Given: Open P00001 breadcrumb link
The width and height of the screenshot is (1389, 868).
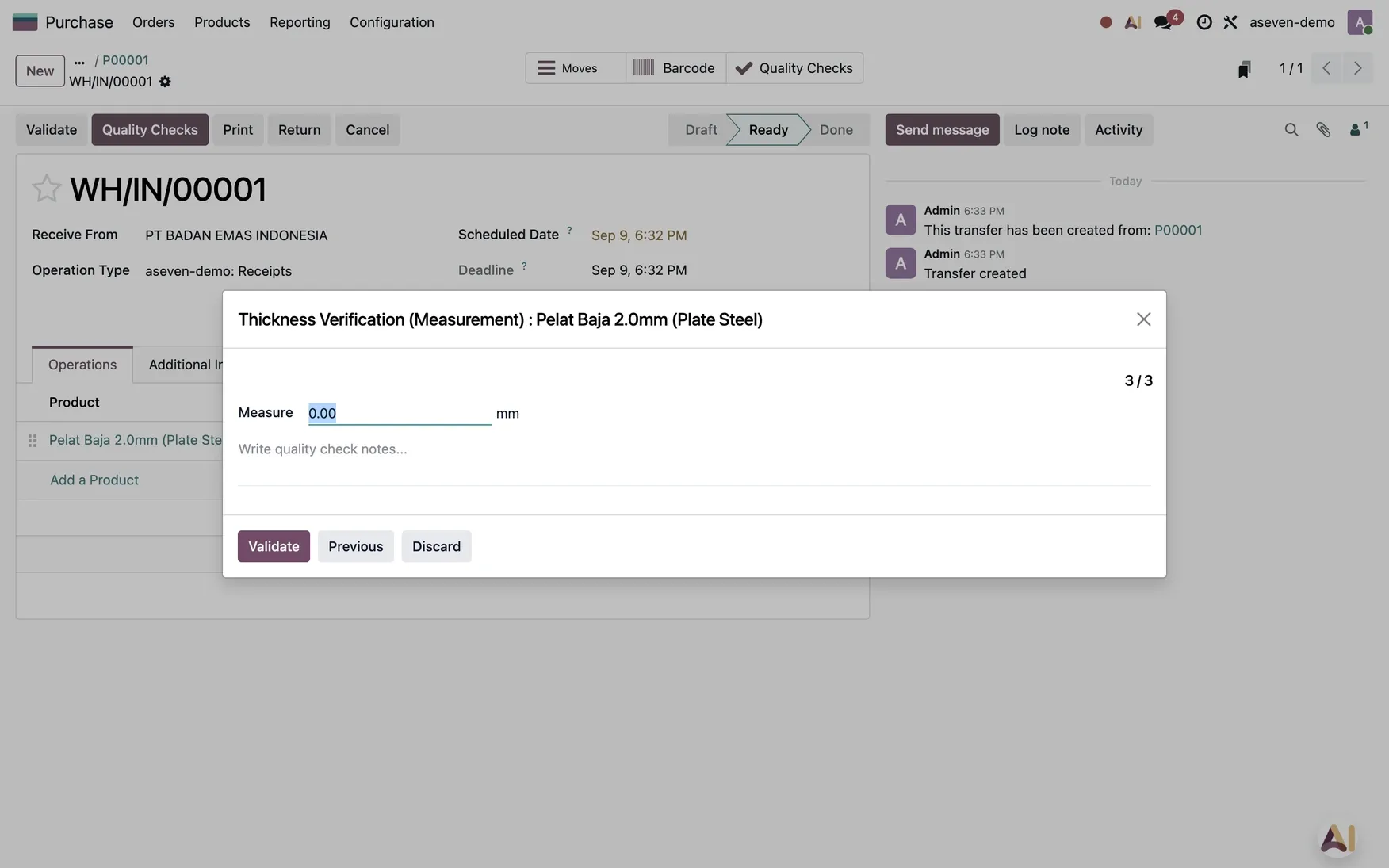Looking at the screenshot, I should (x=125, y=60).
